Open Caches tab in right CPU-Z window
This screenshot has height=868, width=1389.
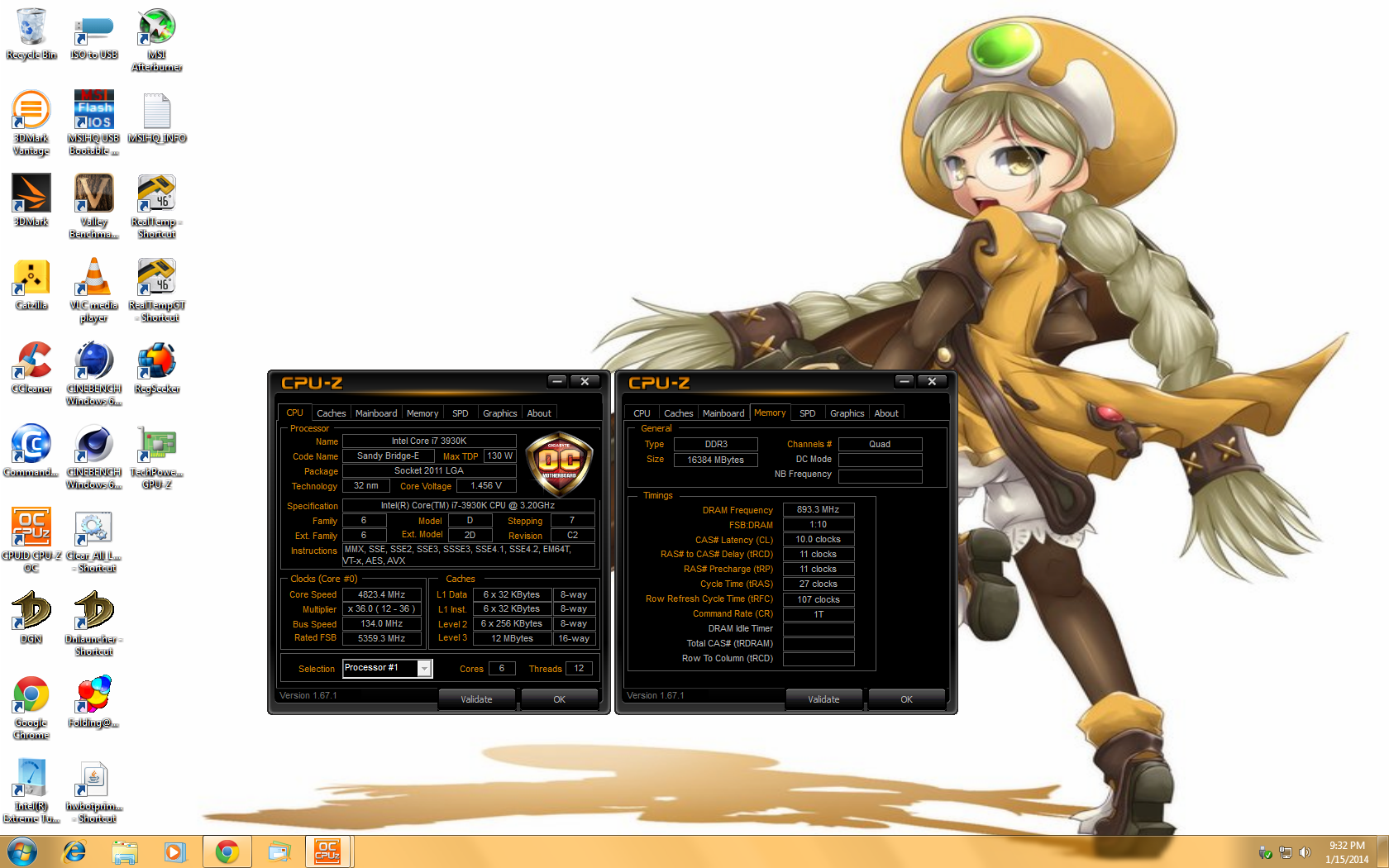point(679,413)
